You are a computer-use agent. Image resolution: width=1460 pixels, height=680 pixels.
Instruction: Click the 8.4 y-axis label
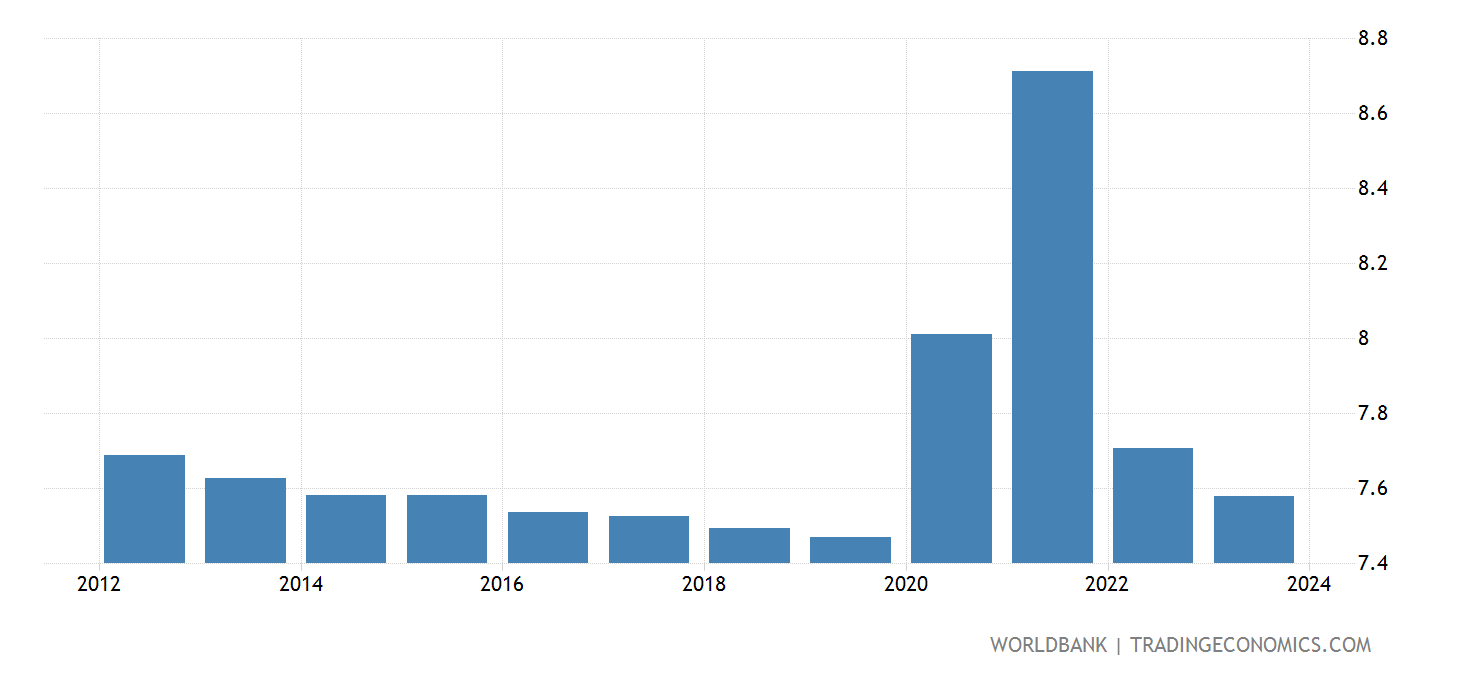point(1374,186)
